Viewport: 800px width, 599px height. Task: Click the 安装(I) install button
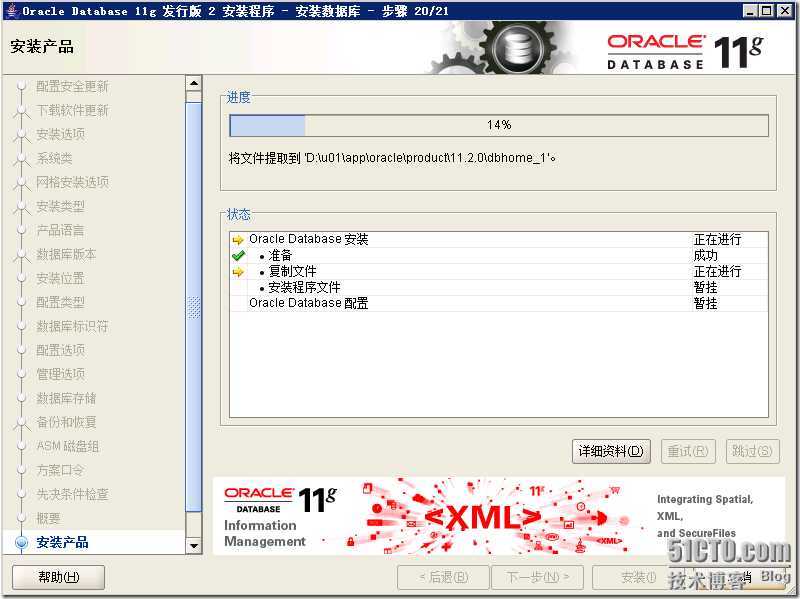[638, 577]
